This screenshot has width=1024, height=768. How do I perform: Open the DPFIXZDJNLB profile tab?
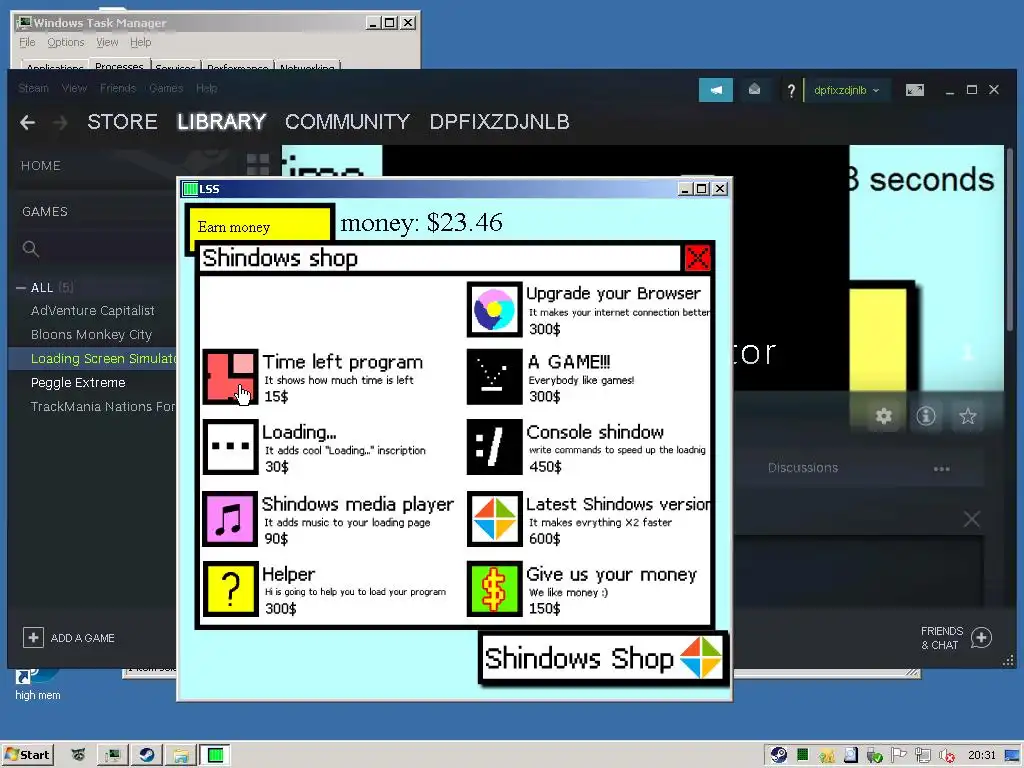[499, 122]
